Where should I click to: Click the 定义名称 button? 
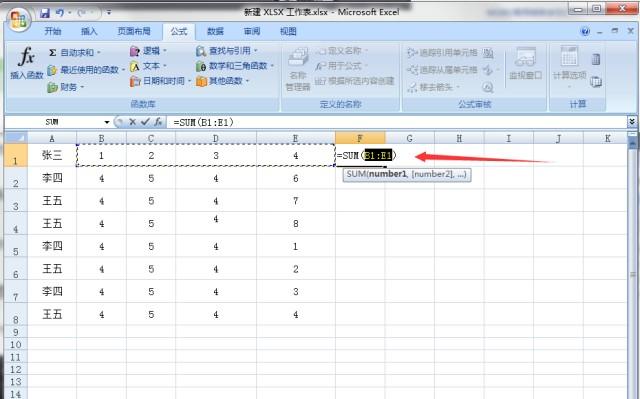coord(341,51)
